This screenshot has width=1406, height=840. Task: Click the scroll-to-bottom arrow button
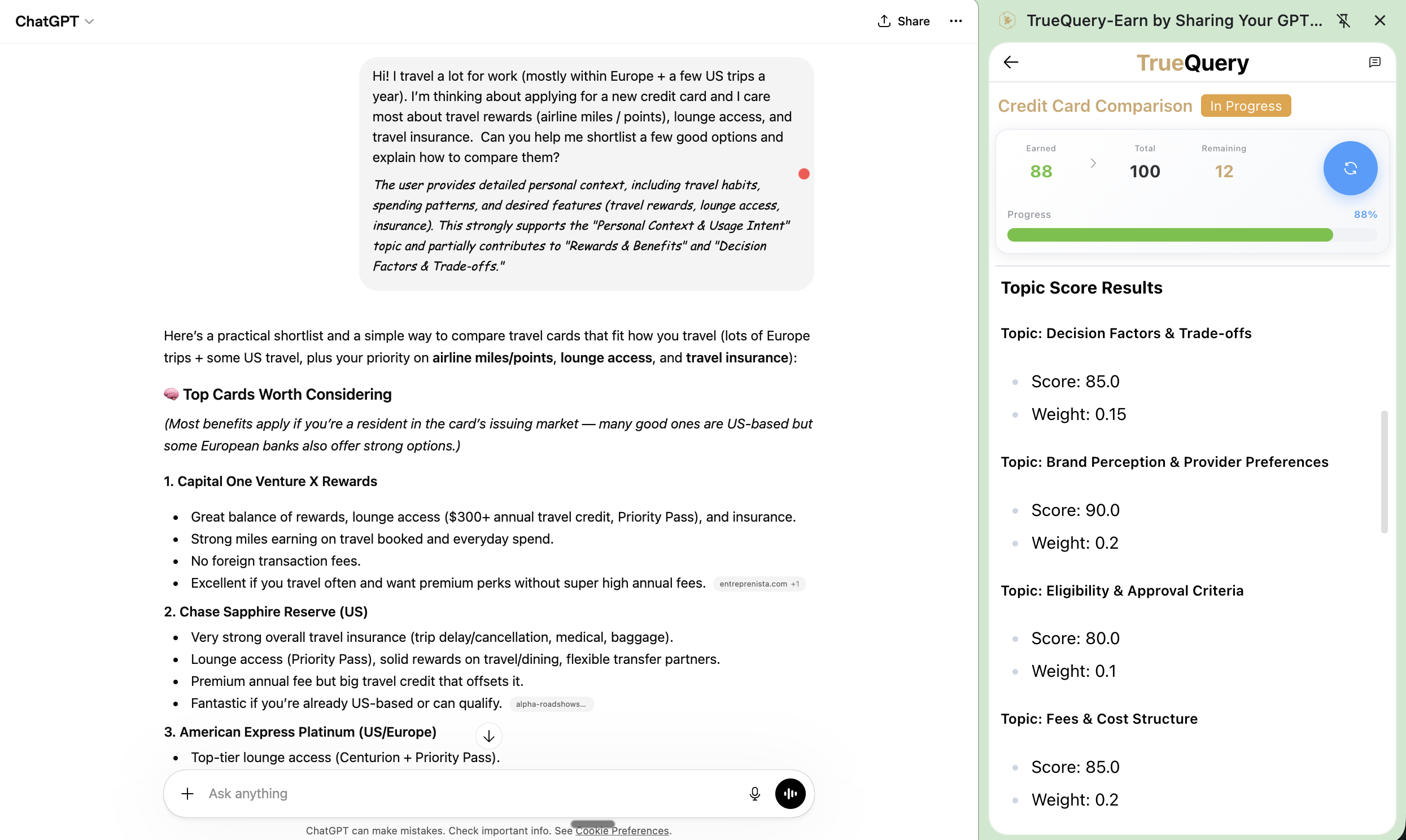(x=489, y=736)
